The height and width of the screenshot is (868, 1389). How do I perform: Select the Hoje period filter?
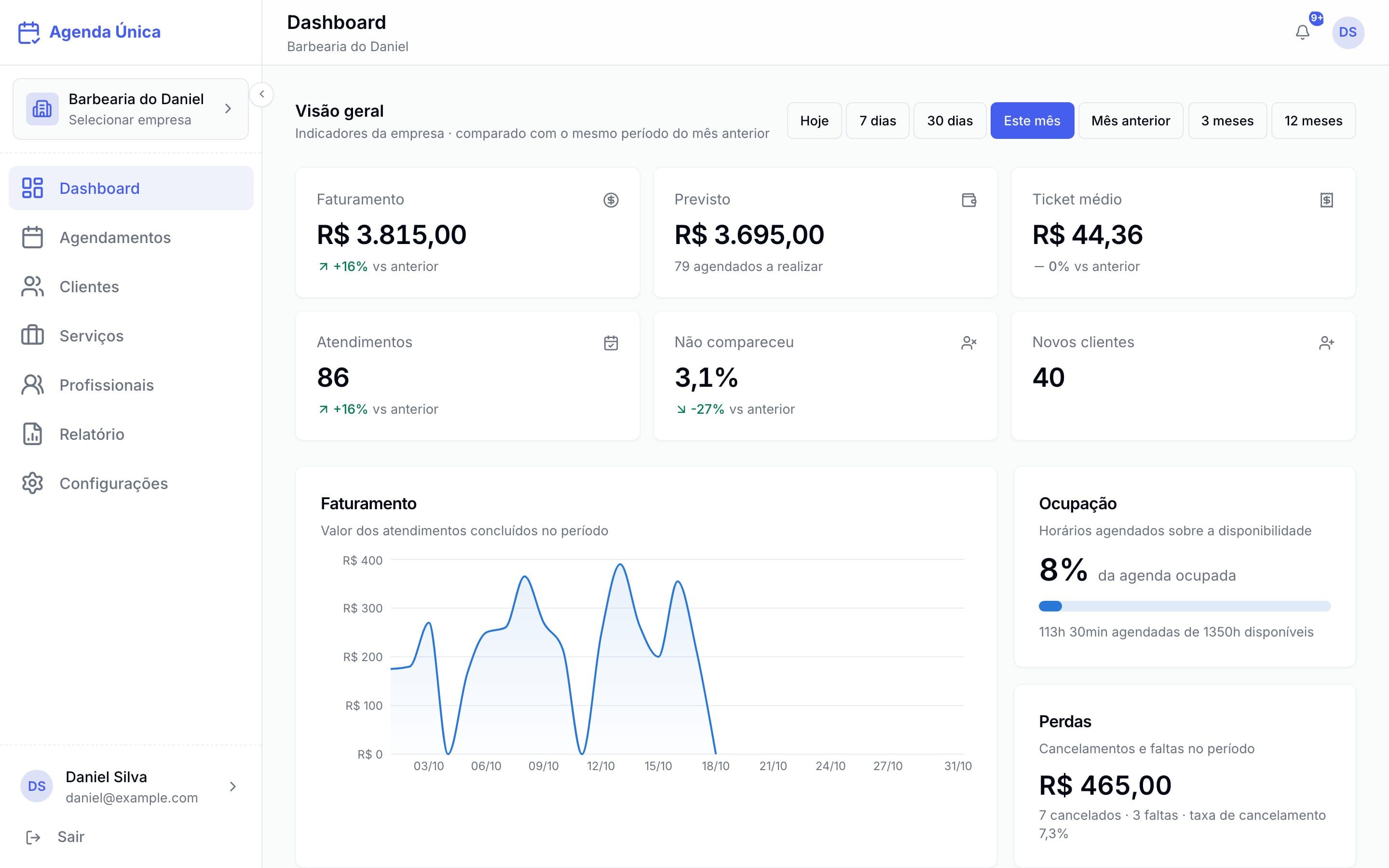(x=814, y=121)
